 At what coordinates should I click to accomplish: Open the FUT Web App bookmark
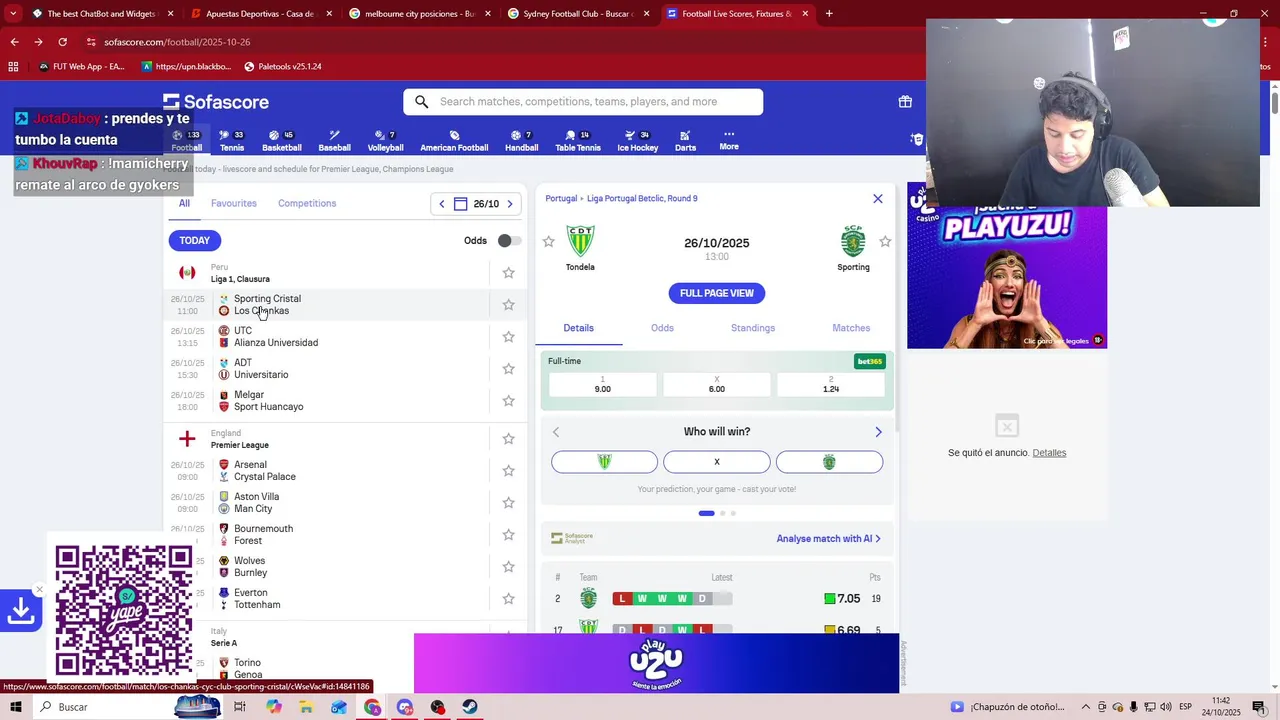point(81,67)
